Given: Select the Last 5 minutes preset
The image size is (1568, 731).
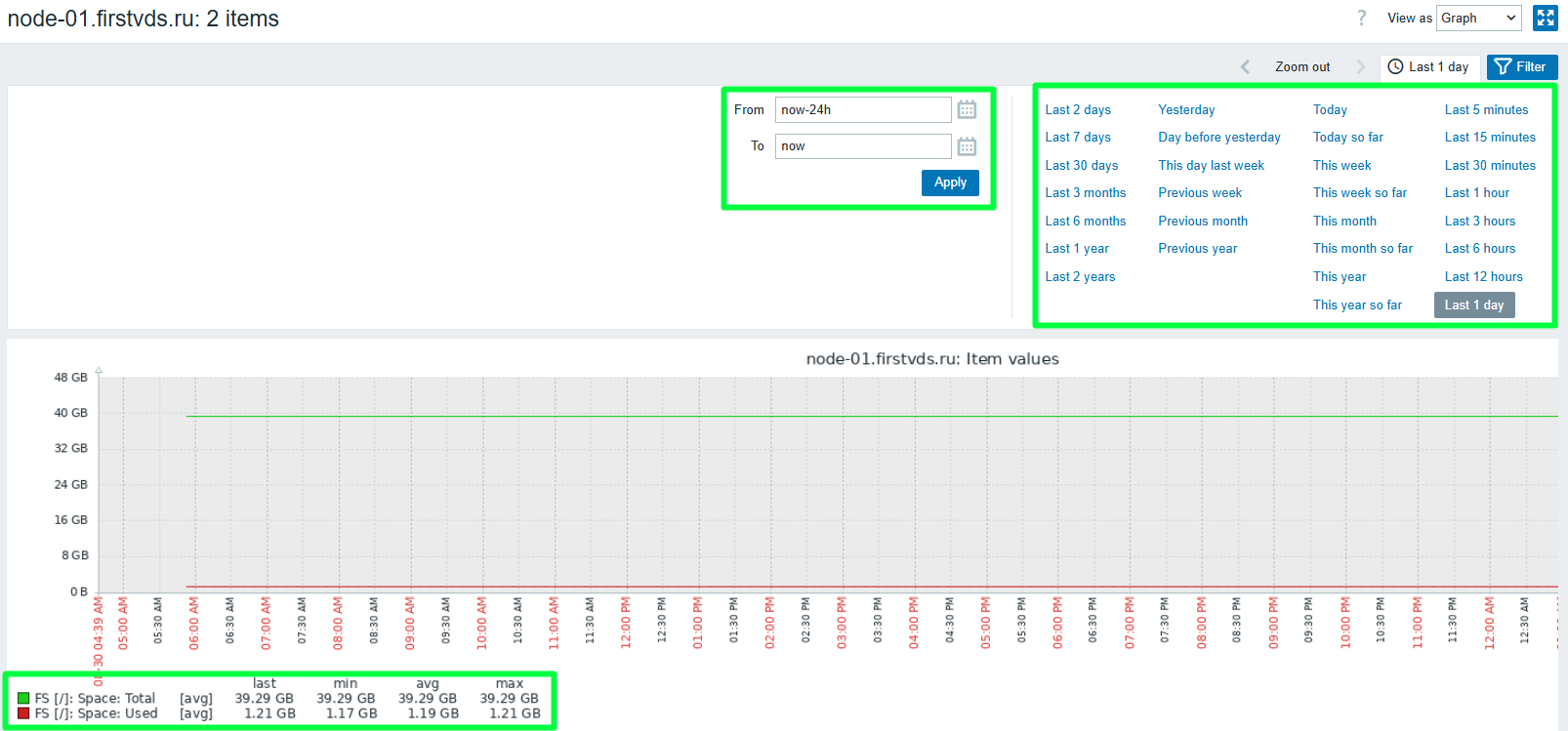Looking at the screenshot, I should coord(1486,110).
